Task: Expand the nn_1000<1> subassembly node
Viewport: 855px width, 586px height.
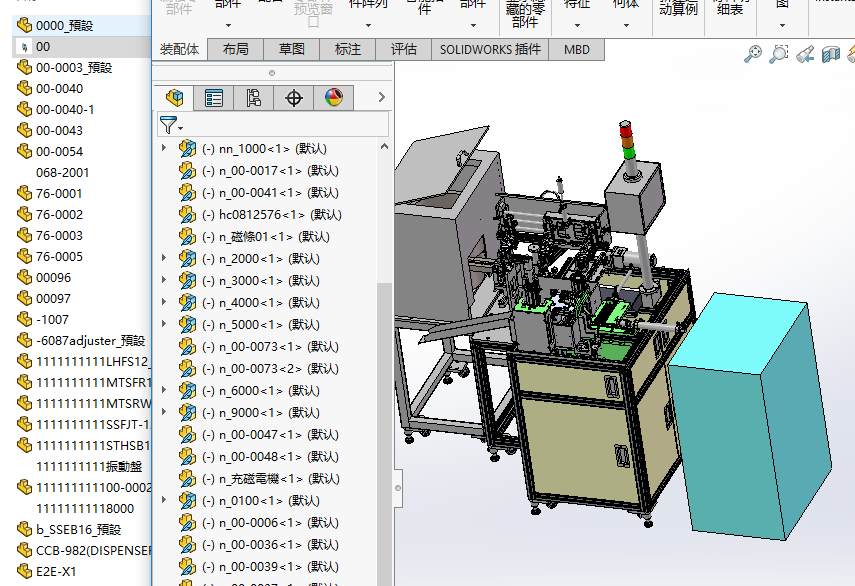Action: (165, 148)
